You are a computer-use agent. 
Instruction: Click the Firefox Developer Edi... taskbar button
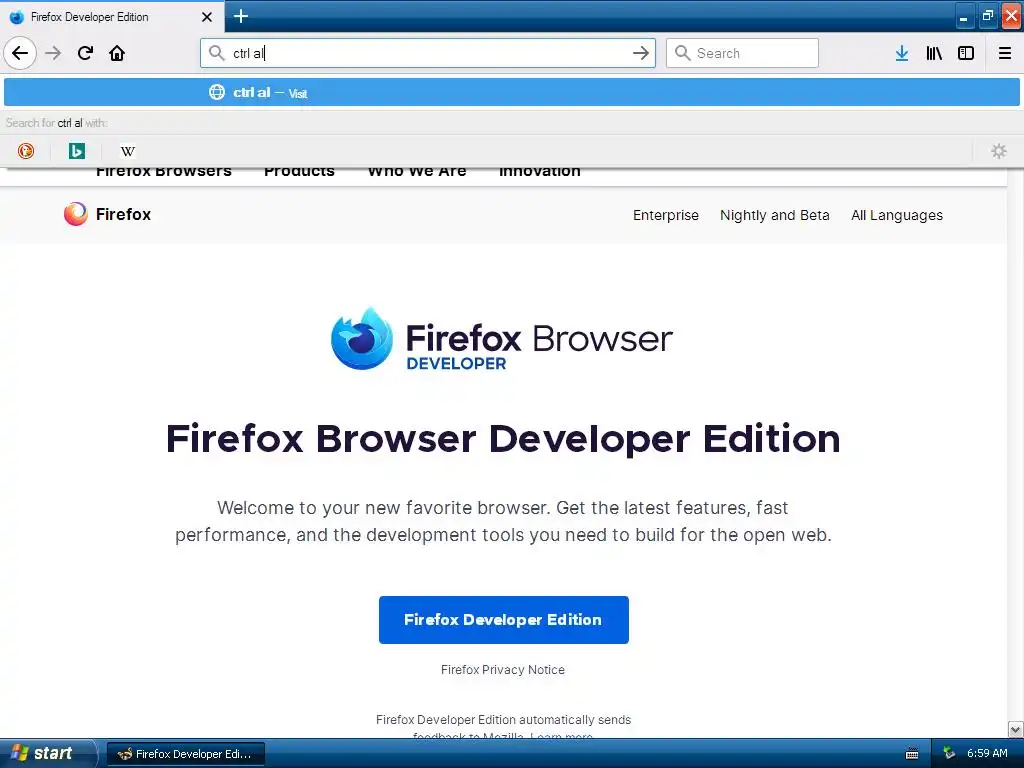click(x=185, y=754)
